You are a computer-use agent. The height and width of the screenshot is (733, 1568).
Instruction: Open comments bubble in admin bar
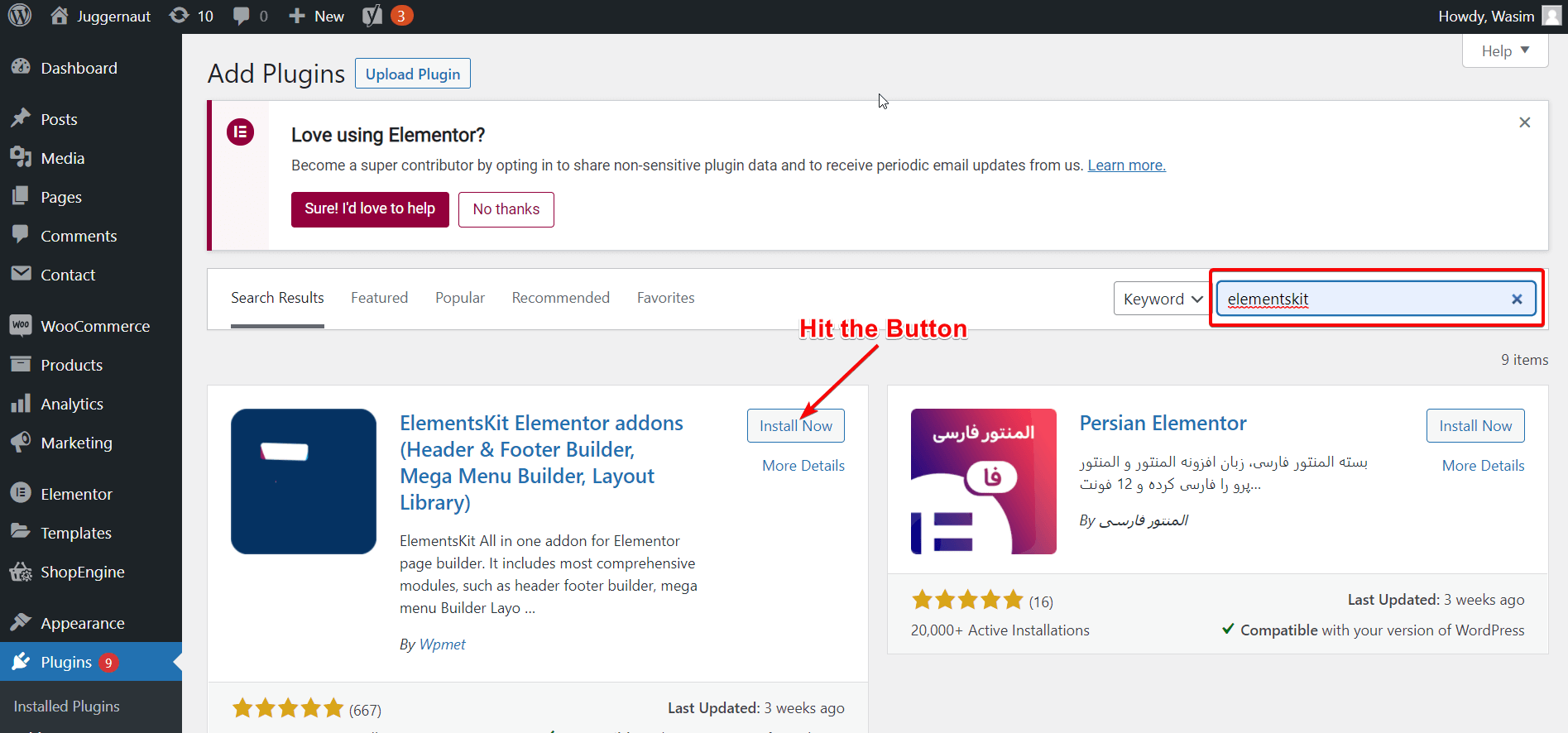click(x=242, y=16)
